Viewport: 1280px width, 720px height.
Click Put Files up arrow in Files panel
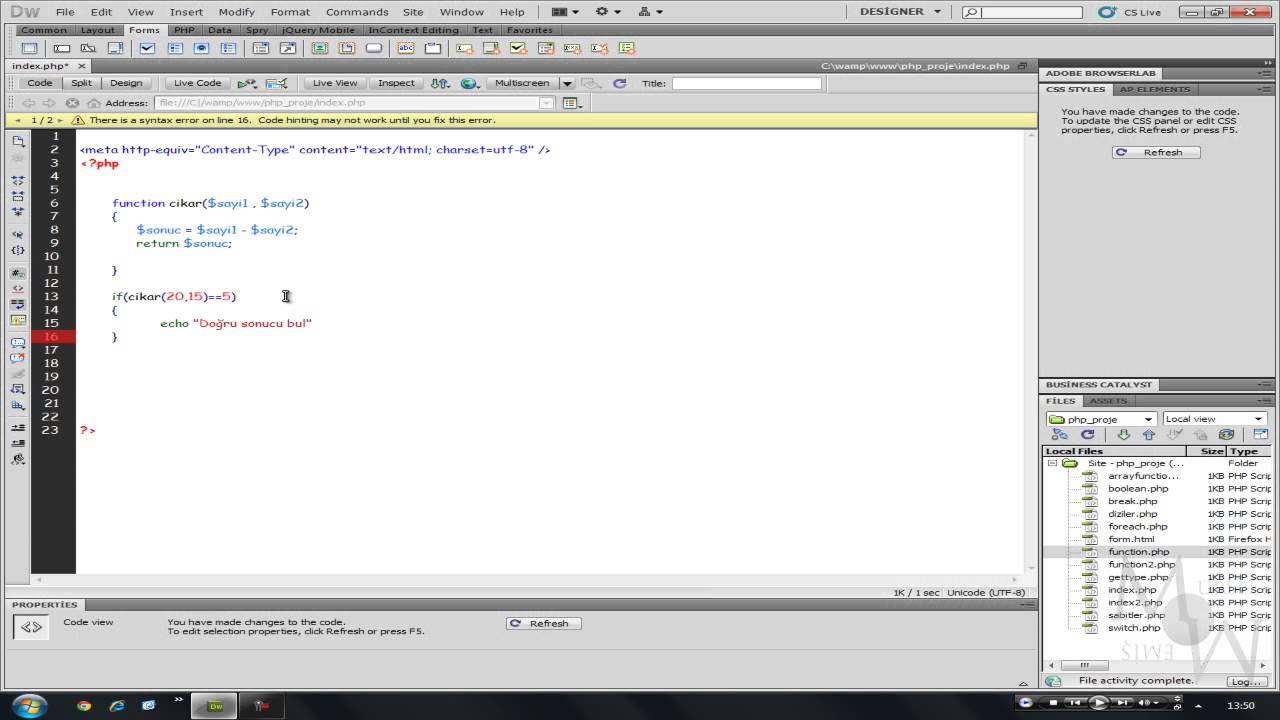tap(1148, 435)
